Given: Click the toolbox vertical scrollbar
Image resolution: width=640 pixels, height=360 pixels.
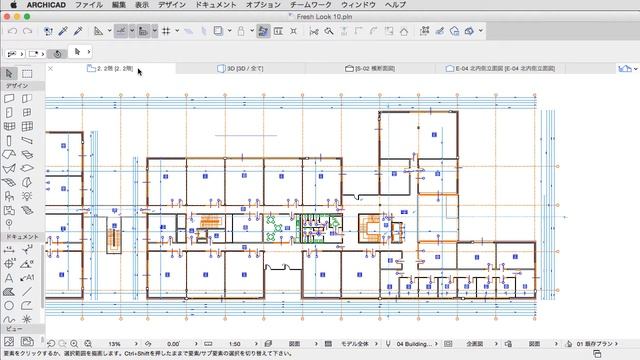Looking at the screenshot, I should (x=42, y=278).
